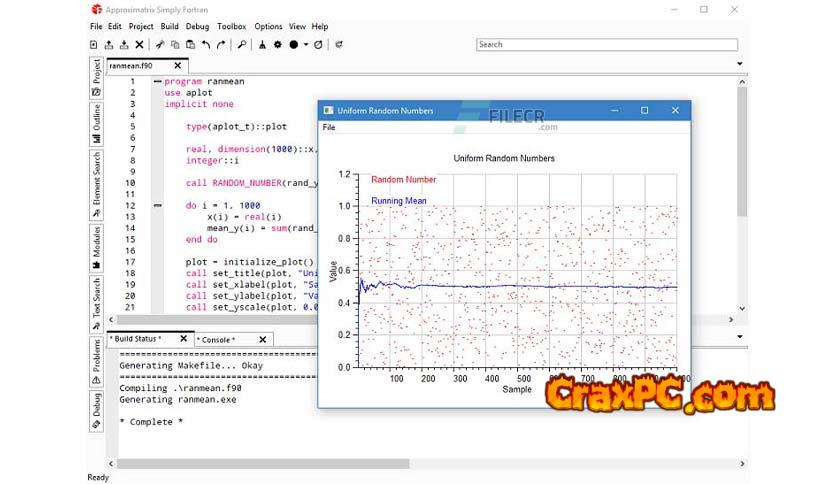This screenshot has width=836, height=484.
Task: Click the Clean project broom icon
Action: [x=263, y=45]
